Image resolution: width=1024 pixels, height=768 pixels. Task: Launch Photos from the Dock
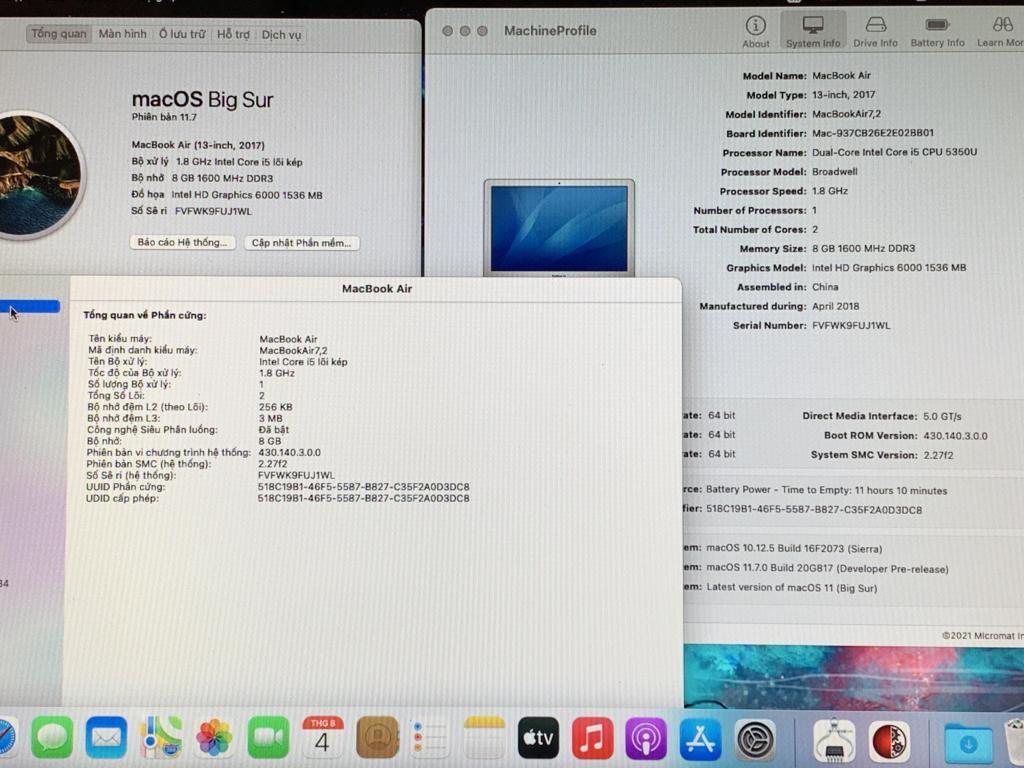coord(214,738)
